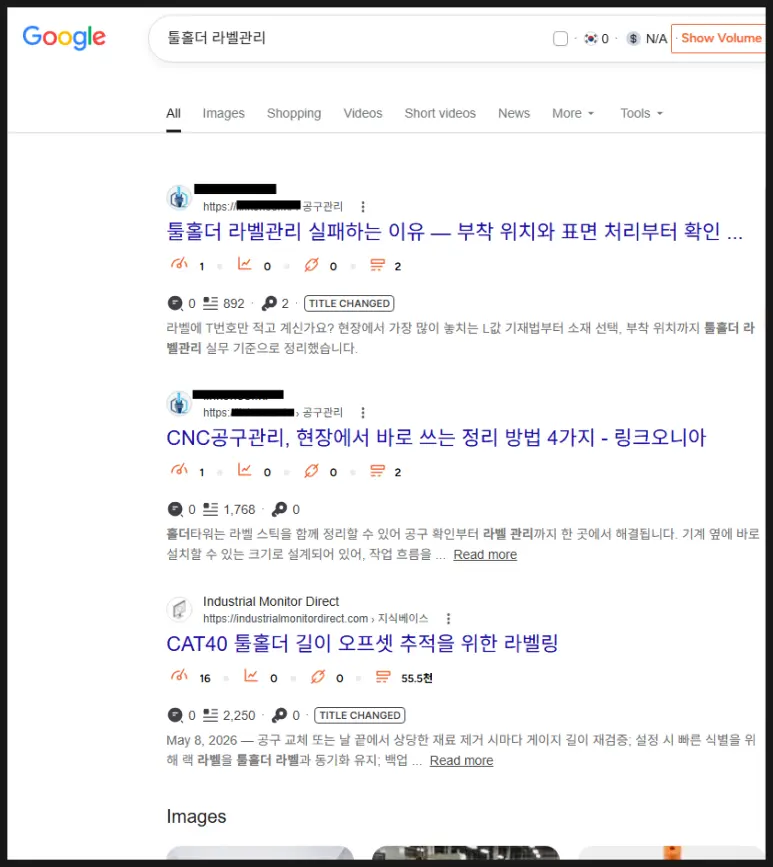This screenshot has width=773, height=867.
Task: Click the favicon of the first search result
Action: 179,198
